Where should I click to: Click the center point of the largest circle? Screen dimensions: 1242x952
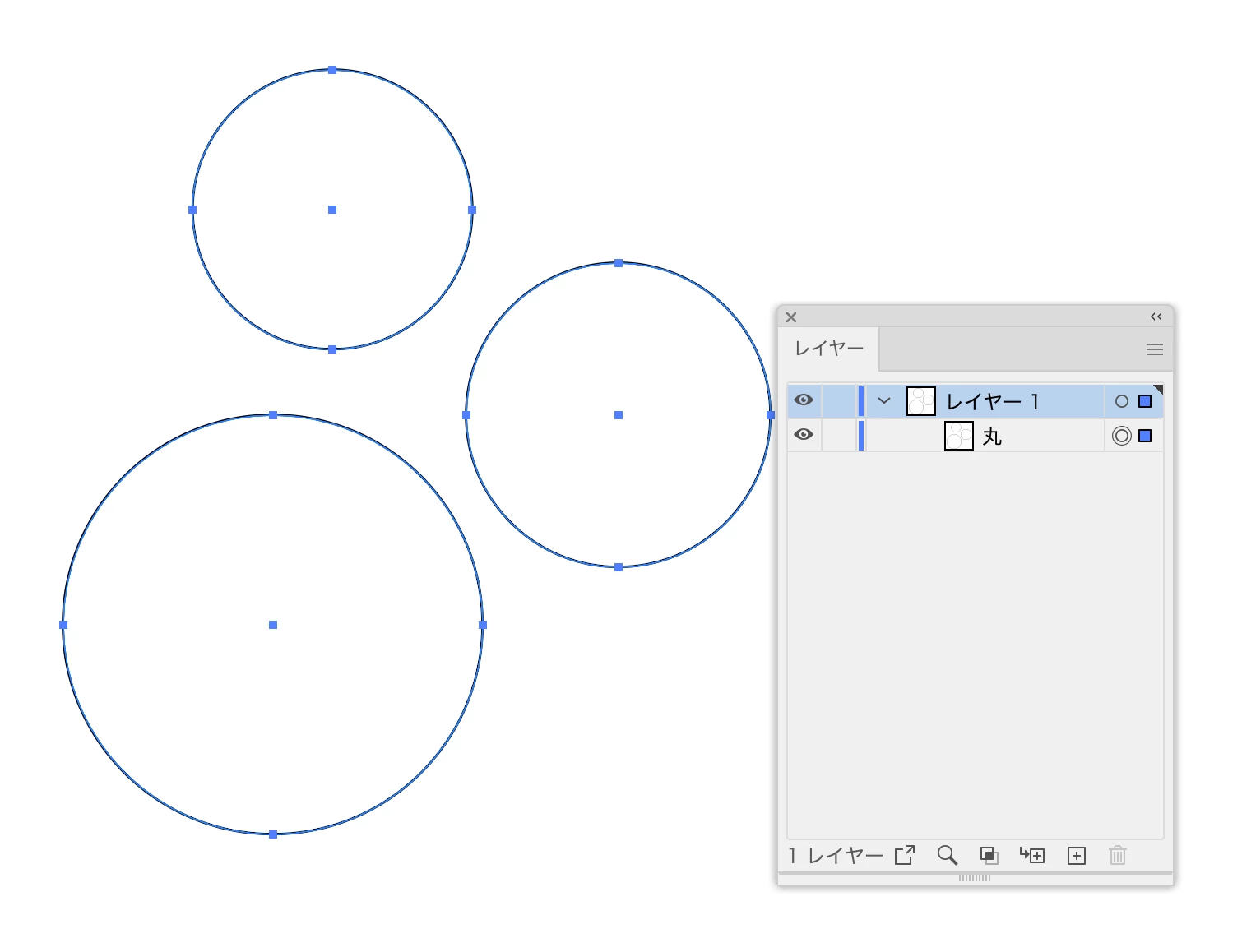coord(273,625)
